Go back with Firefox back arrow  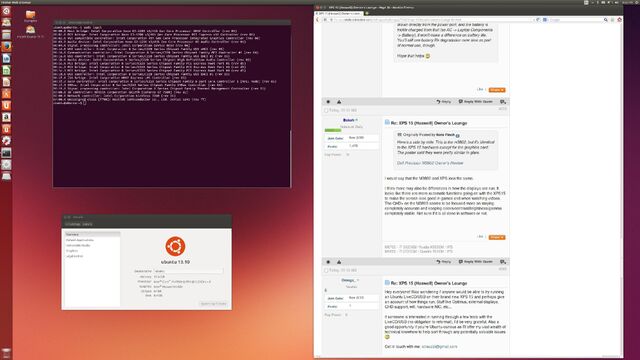click(x=318, y=20)
